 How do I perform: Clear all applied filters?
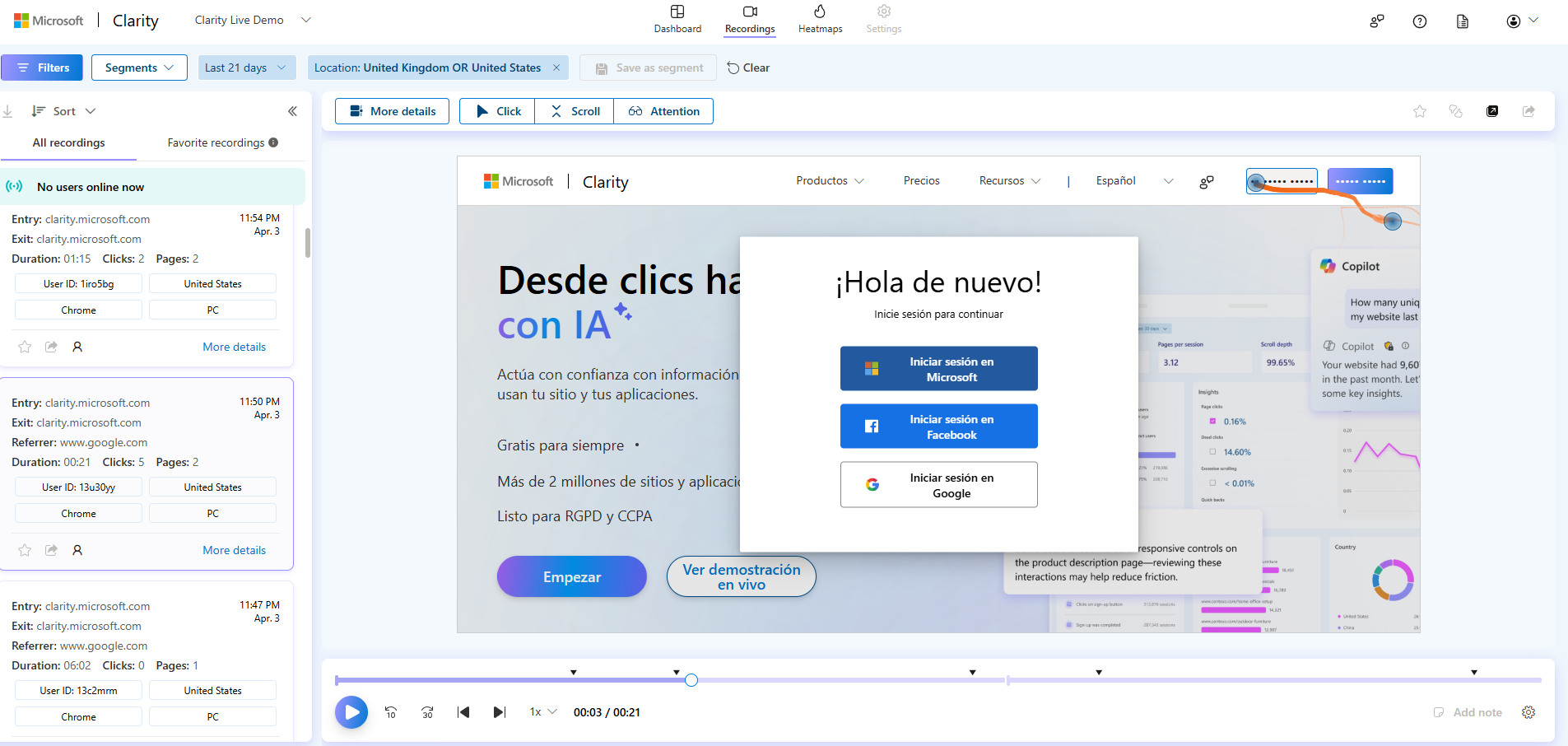pos(747,67)
